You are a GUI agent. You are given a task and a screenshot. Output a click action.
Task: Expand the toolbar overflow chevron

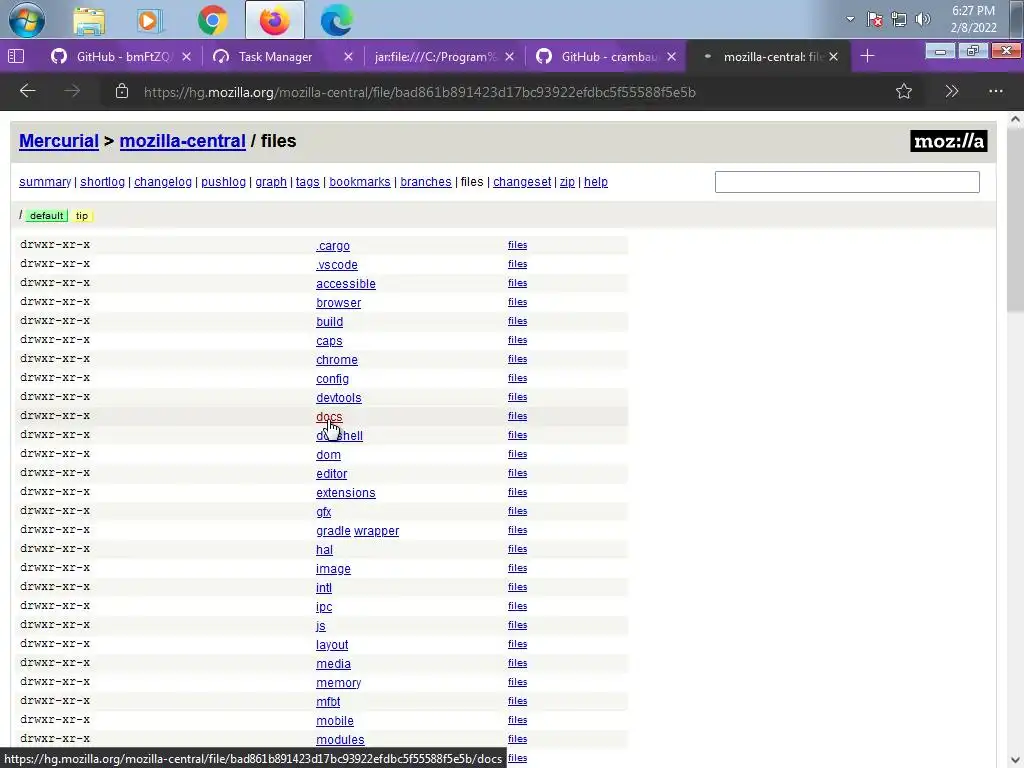click(952, 91)
